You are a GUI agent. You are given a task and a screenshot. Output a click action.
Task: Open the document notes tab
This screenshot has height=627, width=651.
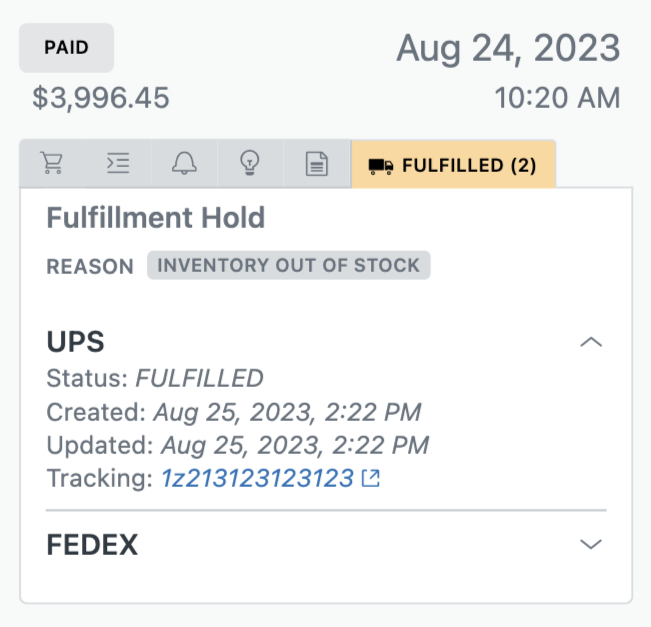click(317, 164)
